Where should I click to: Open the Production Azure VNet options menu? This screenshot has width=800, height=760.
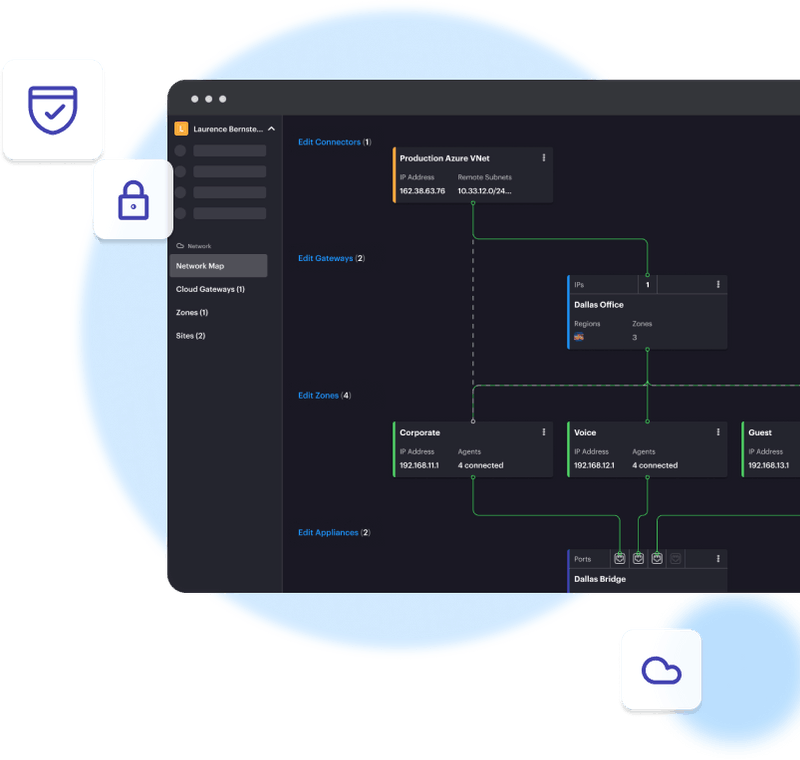click(543, 158)
